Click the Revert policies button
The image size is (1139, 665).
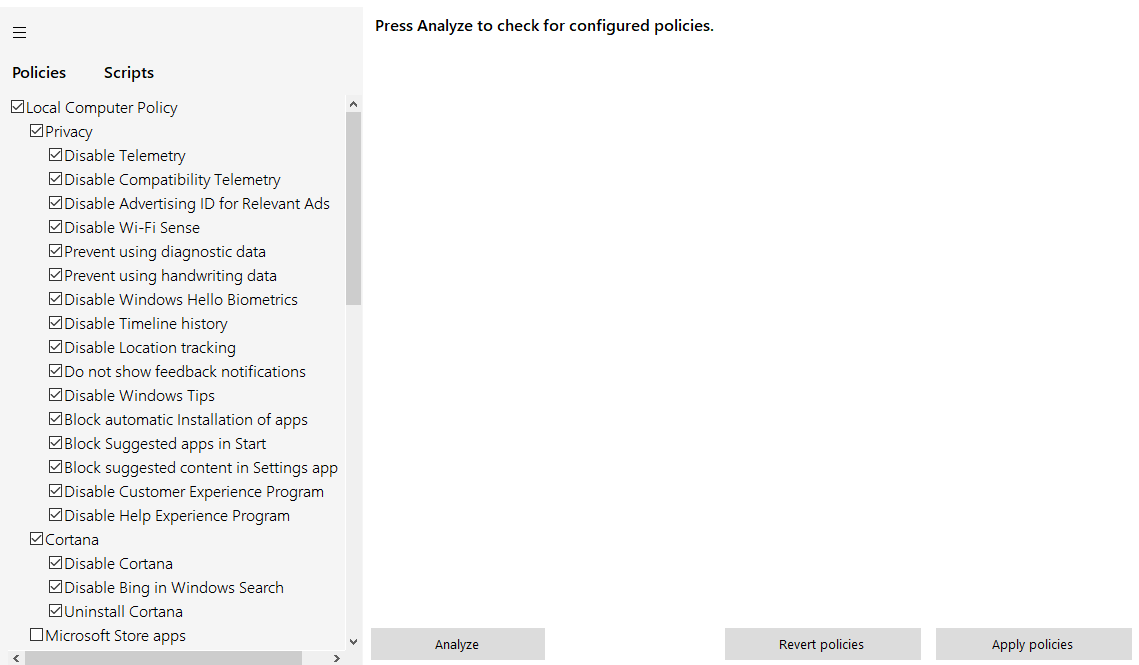[822, 644]
